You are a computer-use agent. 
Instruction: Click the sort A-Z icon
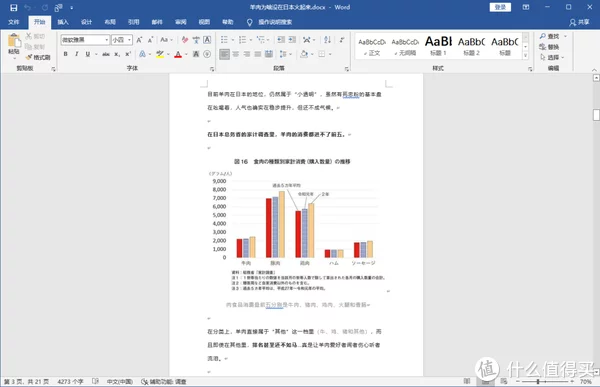click(328, 40)
